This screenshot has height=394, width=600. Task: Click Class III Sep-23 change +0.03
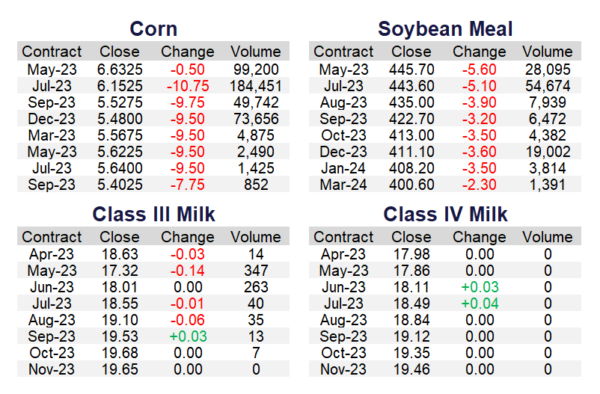tap(188, 337)
